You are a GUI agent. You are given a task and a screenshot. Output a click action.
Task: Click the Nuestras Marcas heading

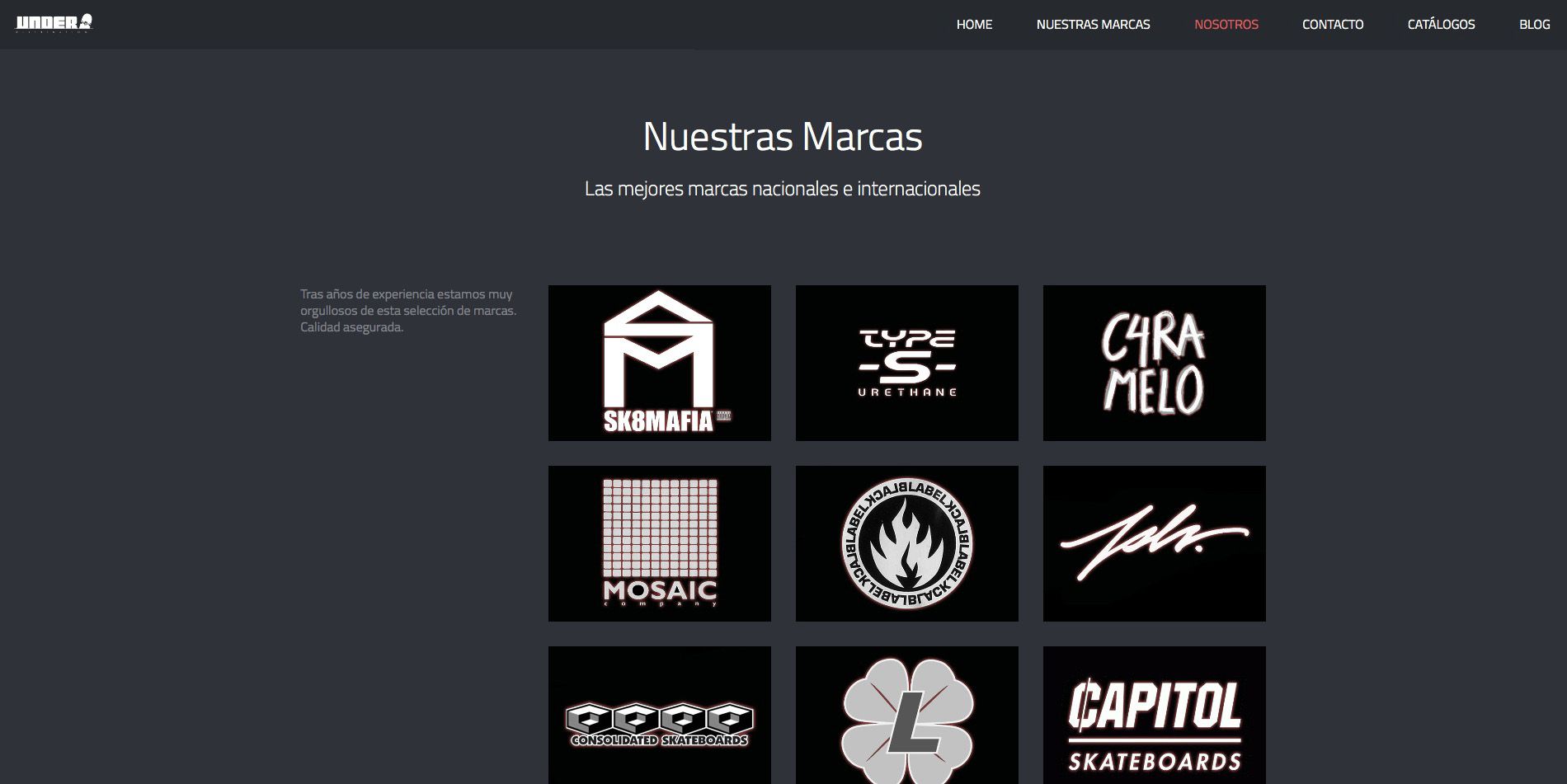pyautogui.click(x=783, y=137)
